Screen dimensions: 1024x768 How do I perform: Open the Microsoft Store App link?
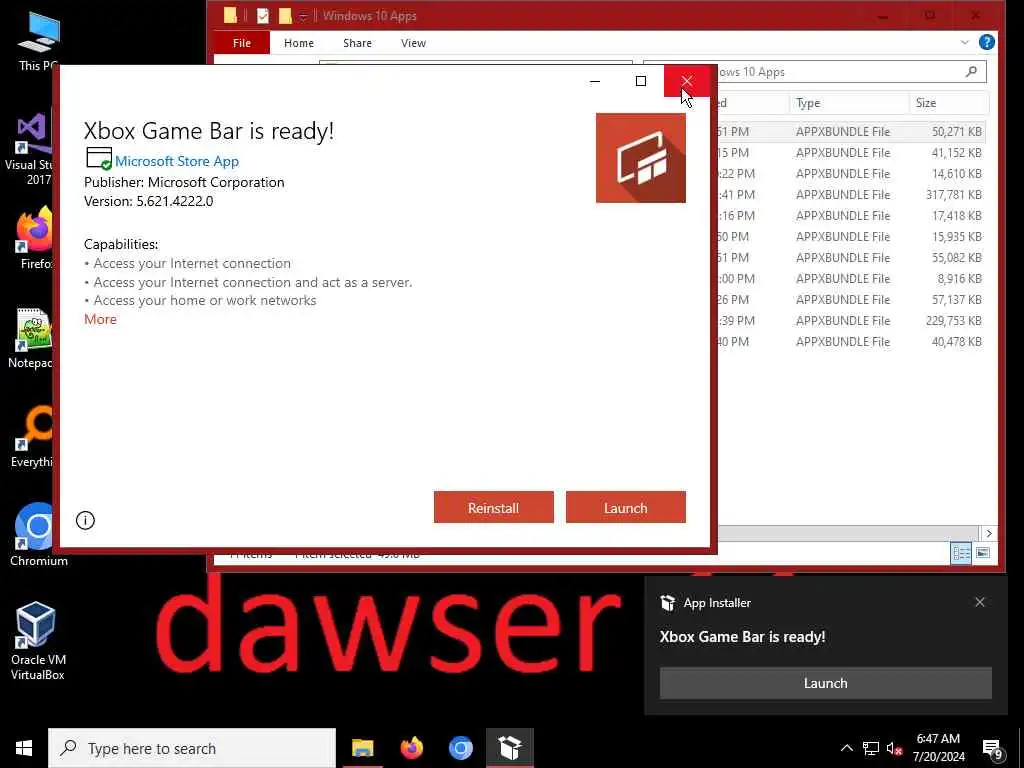coord(177,161)
